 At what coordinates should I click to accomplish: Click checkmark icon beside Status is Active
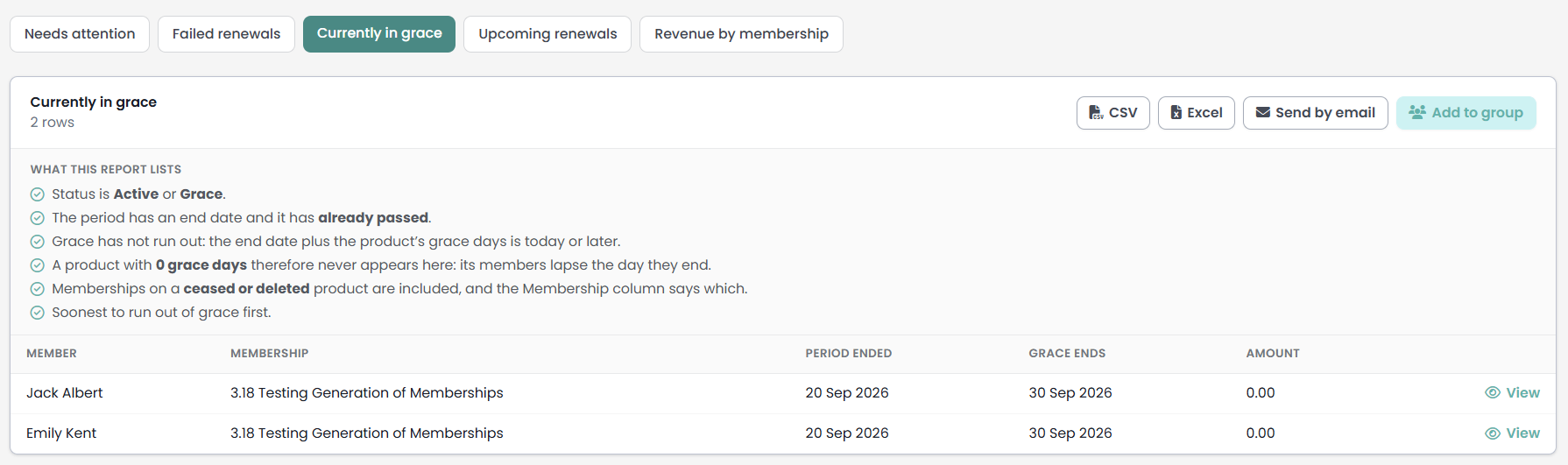point(38,194)
